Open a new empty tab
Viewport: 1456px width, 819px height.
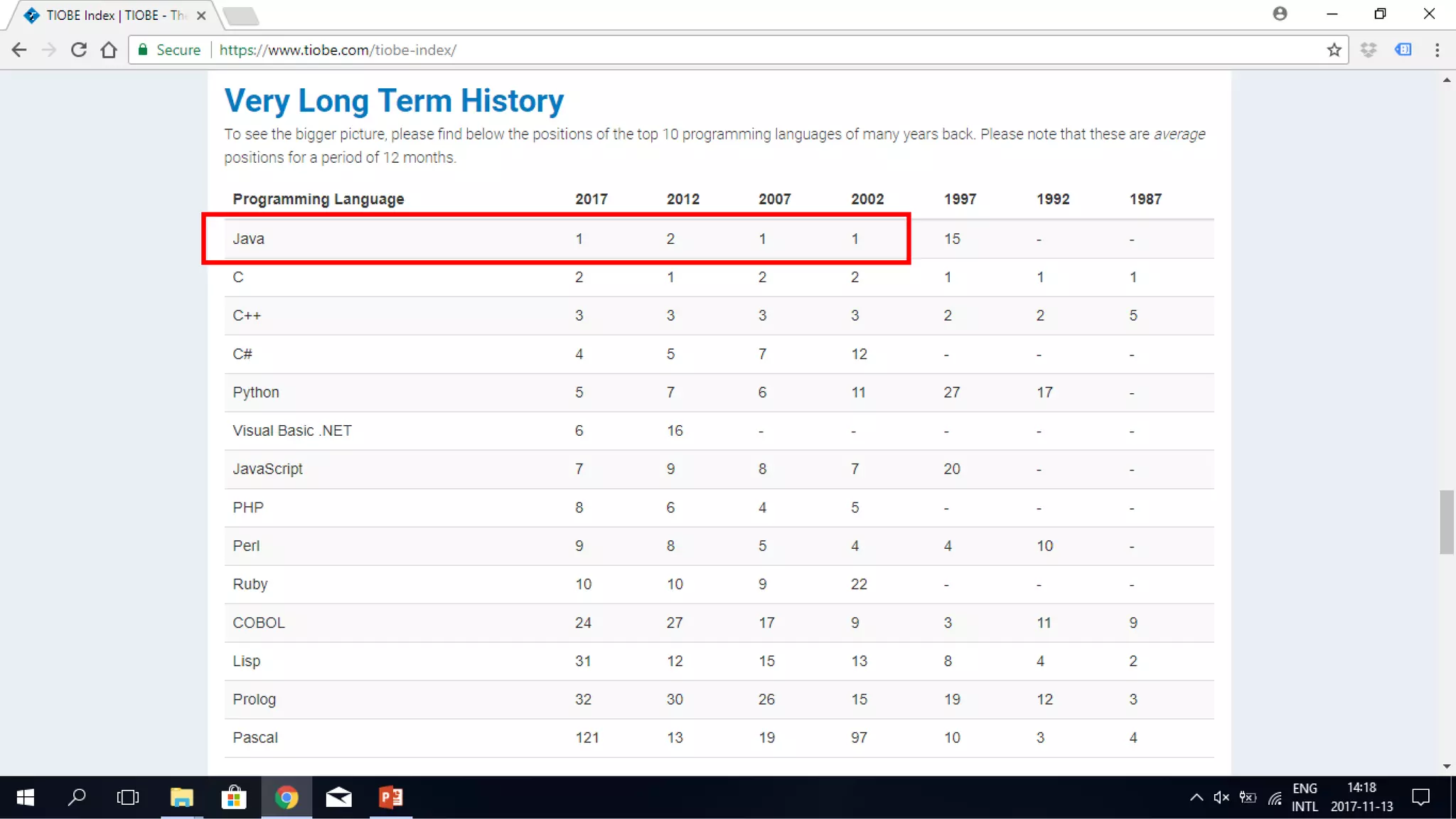tap(241, 16)
